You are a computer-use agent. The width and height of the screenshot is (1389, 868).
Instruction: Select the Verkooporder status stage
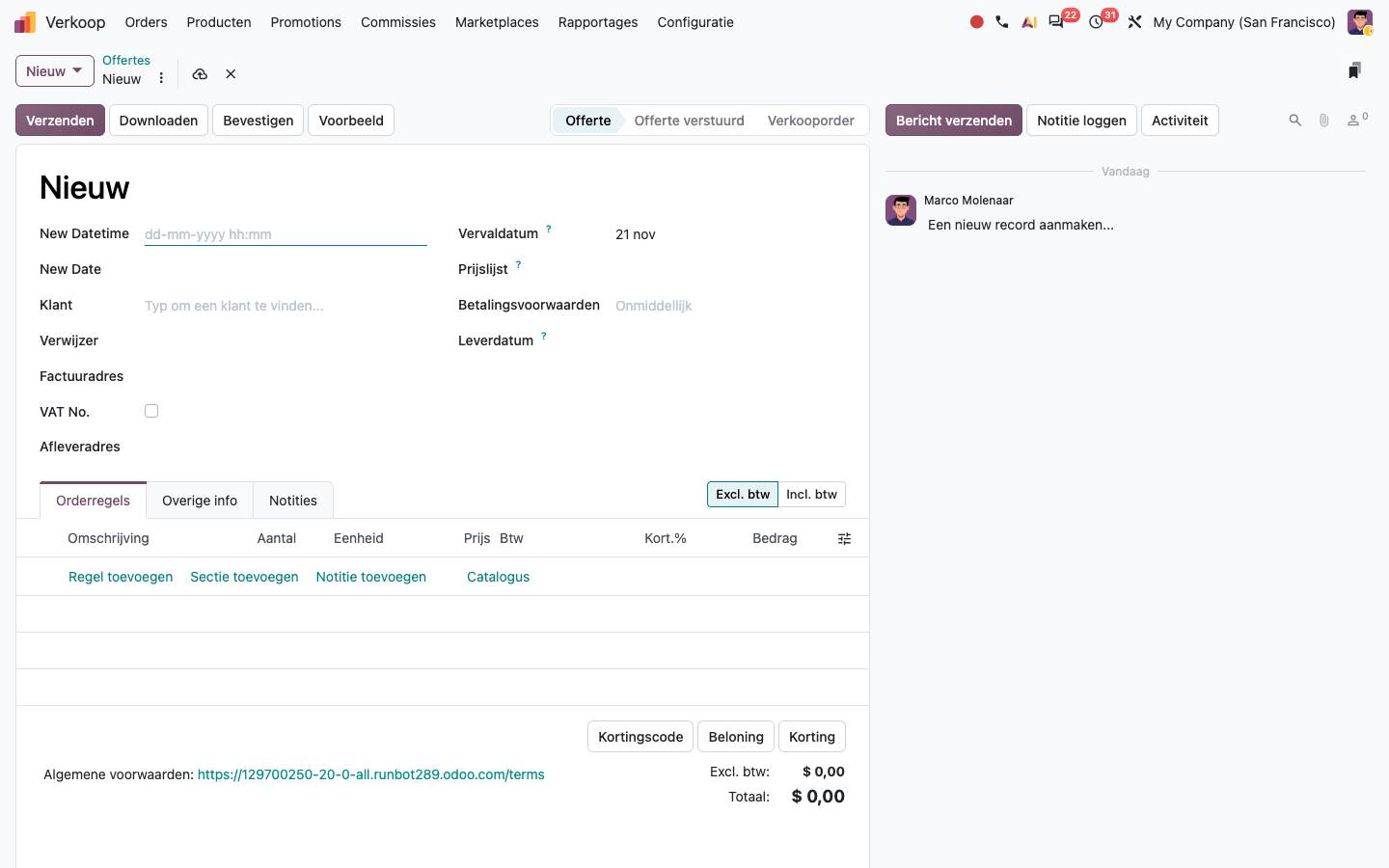coord(811,121)
